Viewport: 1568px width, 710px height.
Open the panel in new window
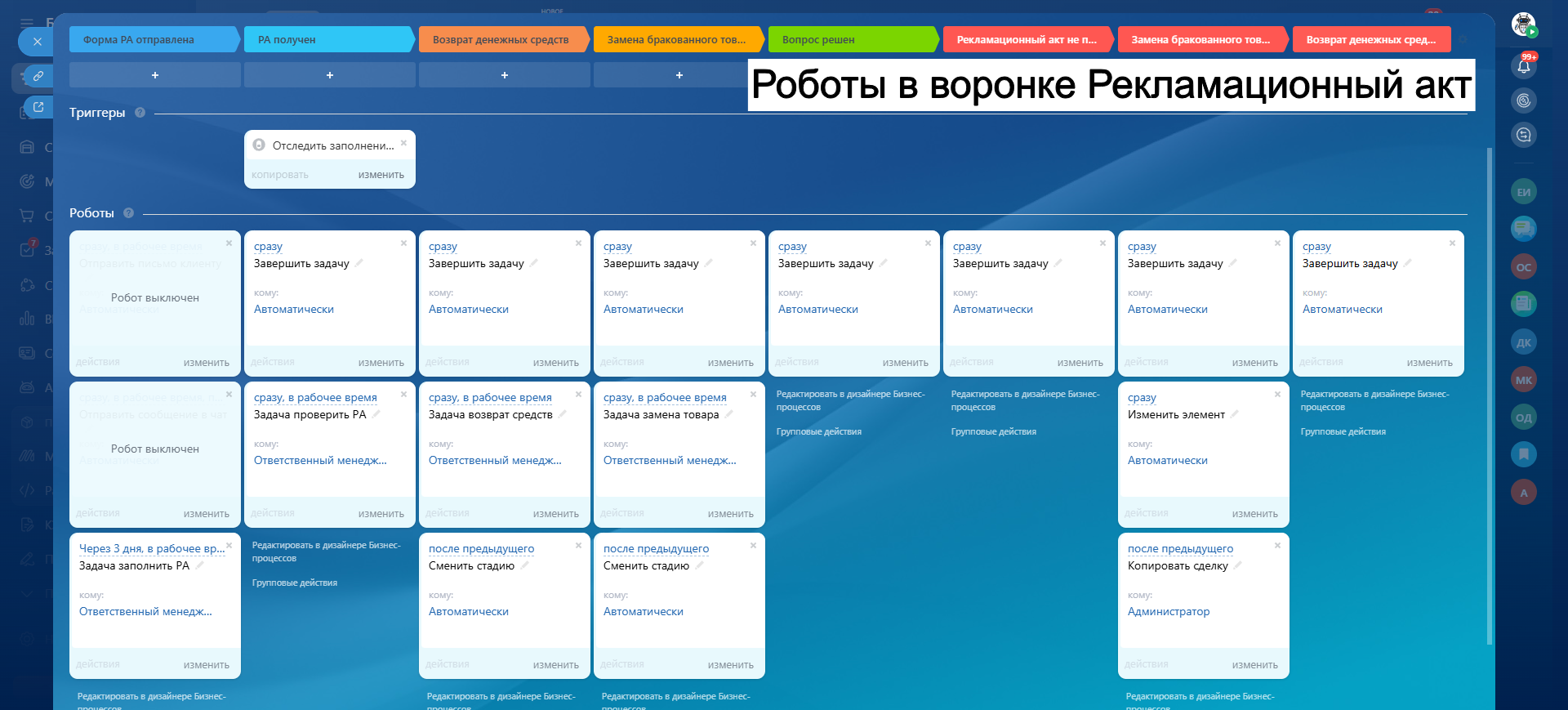(x=38, y=107)
